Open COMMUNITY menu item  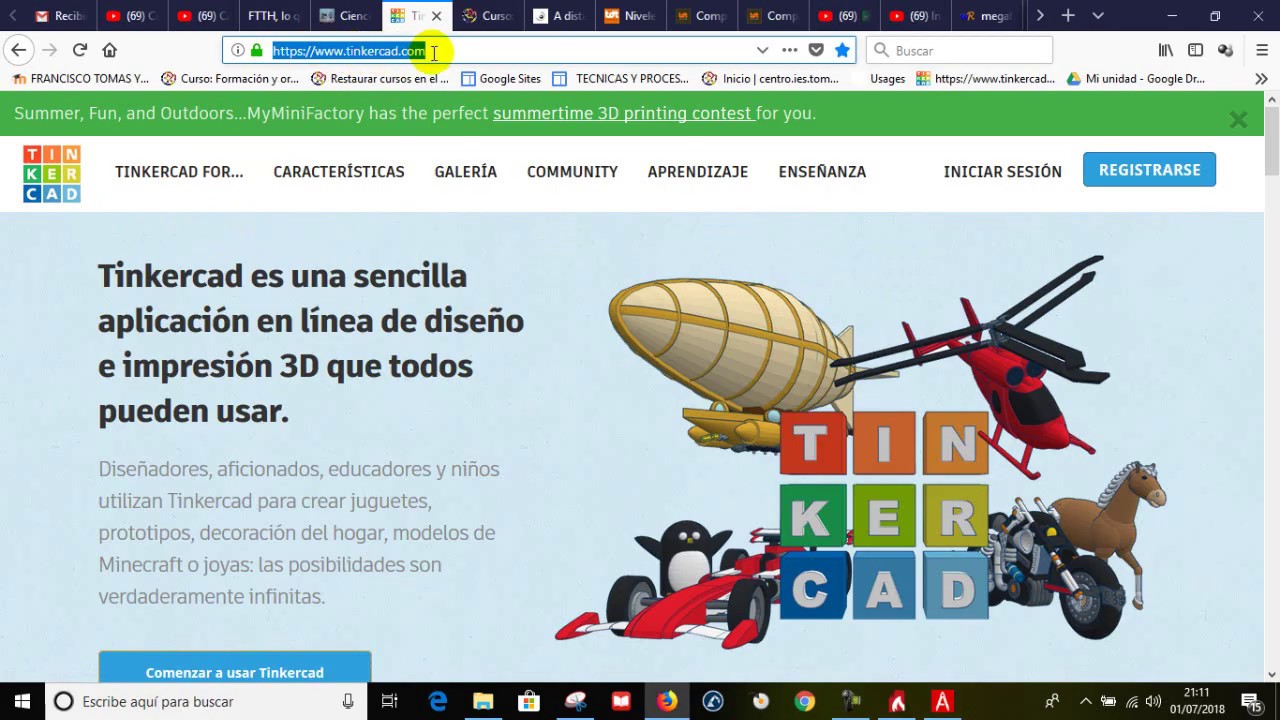[x=572, y=172]
